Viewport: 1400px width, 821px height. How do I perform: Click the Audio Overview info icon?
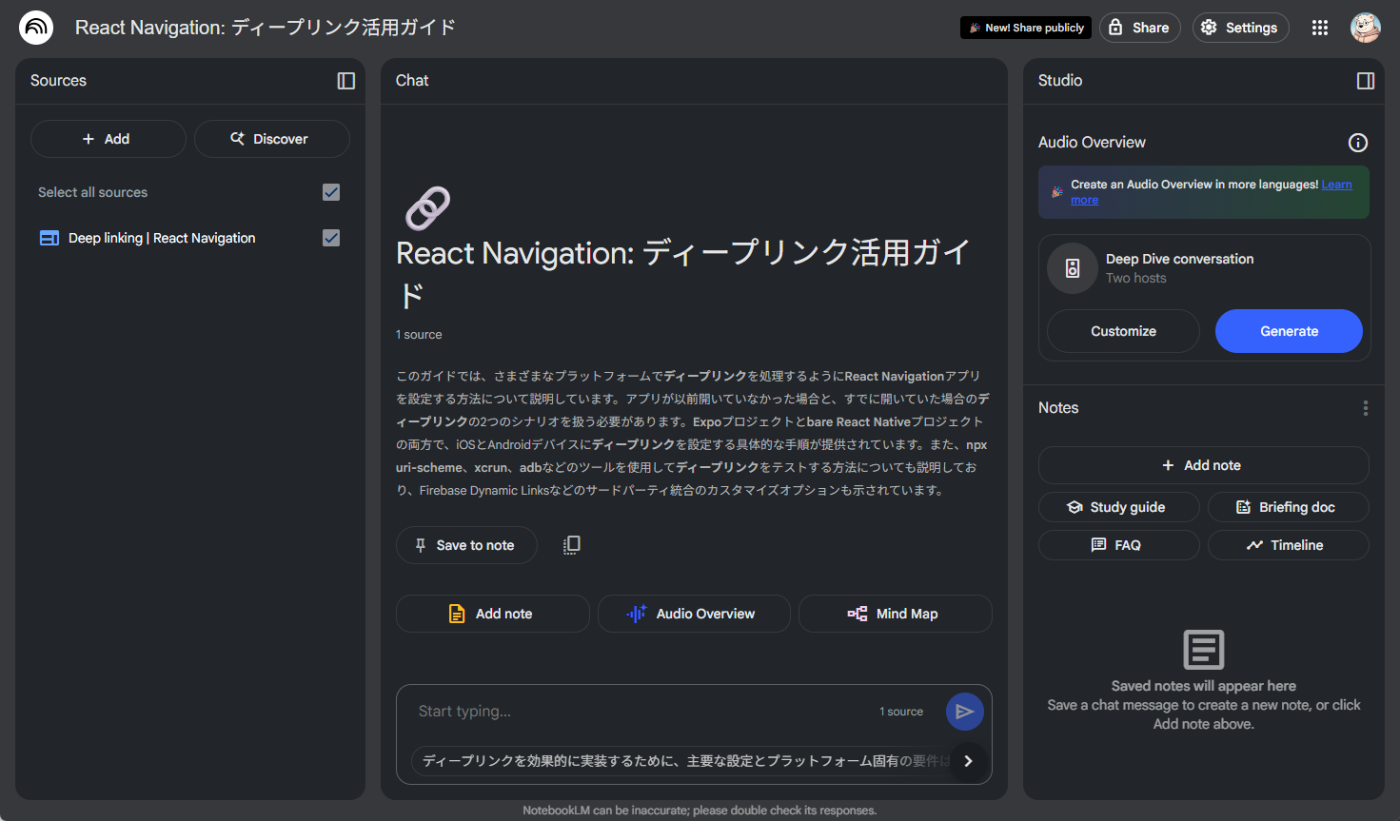pyautogui.click(x=1357, y=143)
